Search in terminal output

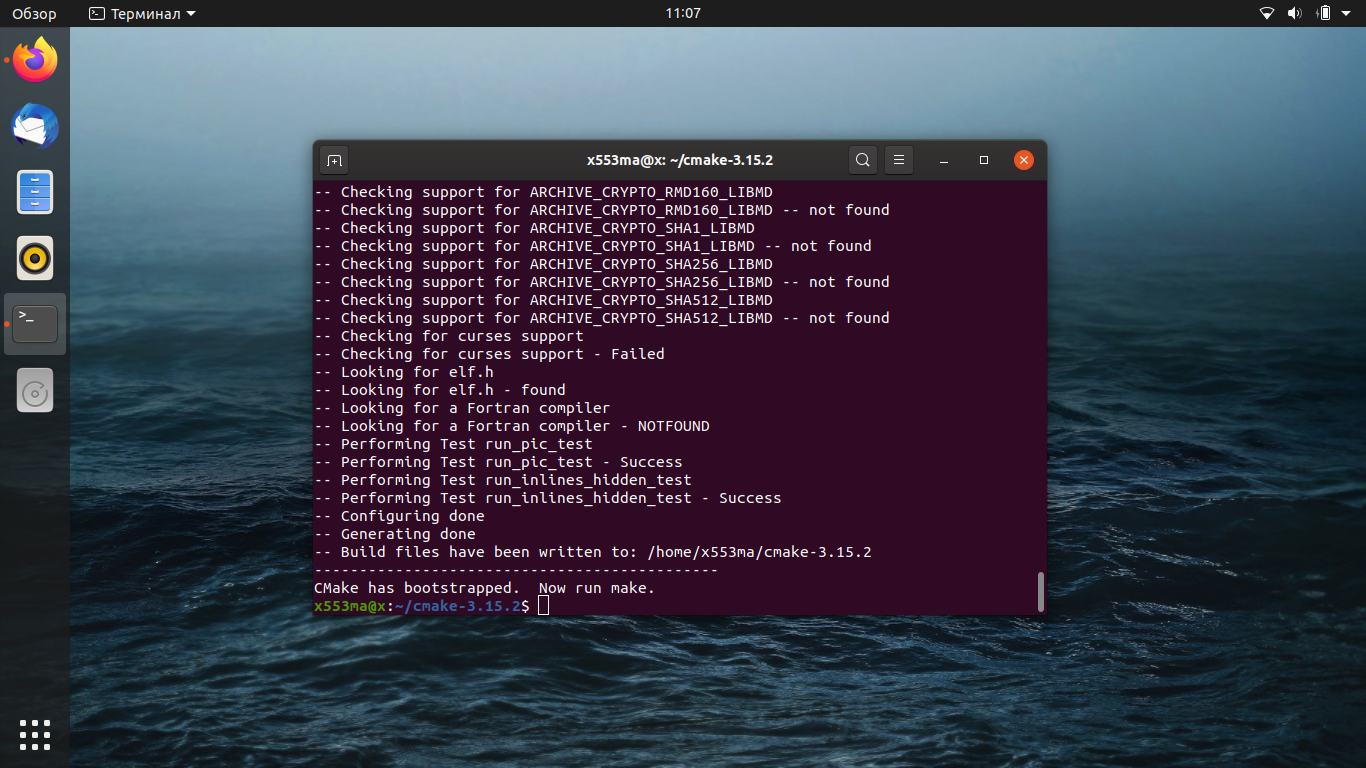[863, 160]
